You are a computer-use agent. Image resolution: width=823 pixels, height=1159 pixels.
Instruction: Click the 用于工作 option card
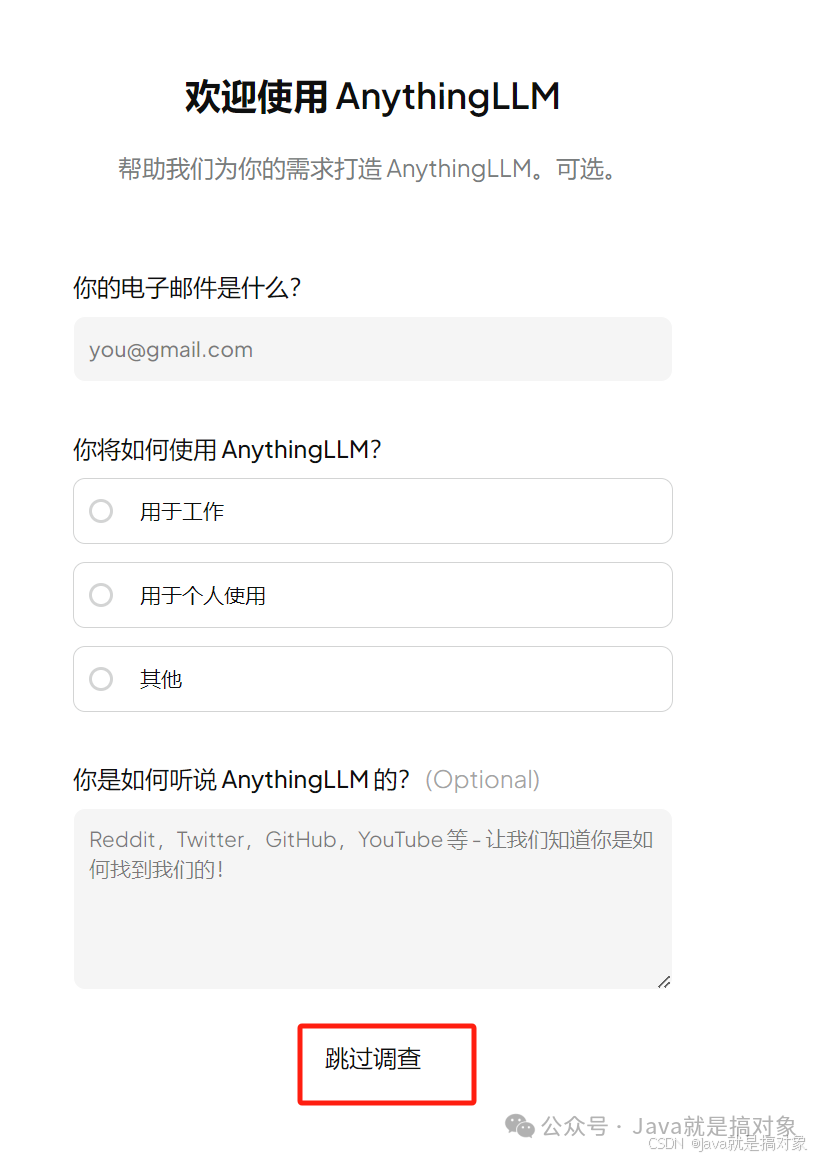point(372,511)
